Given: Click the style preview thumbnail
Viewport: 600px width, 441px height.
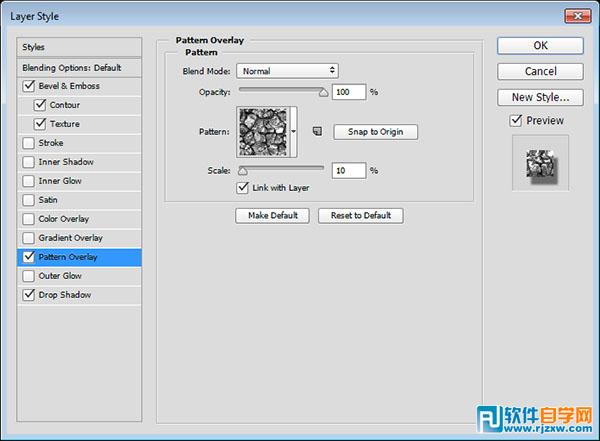Looking at the screenshot, I should tap(541, 163).
